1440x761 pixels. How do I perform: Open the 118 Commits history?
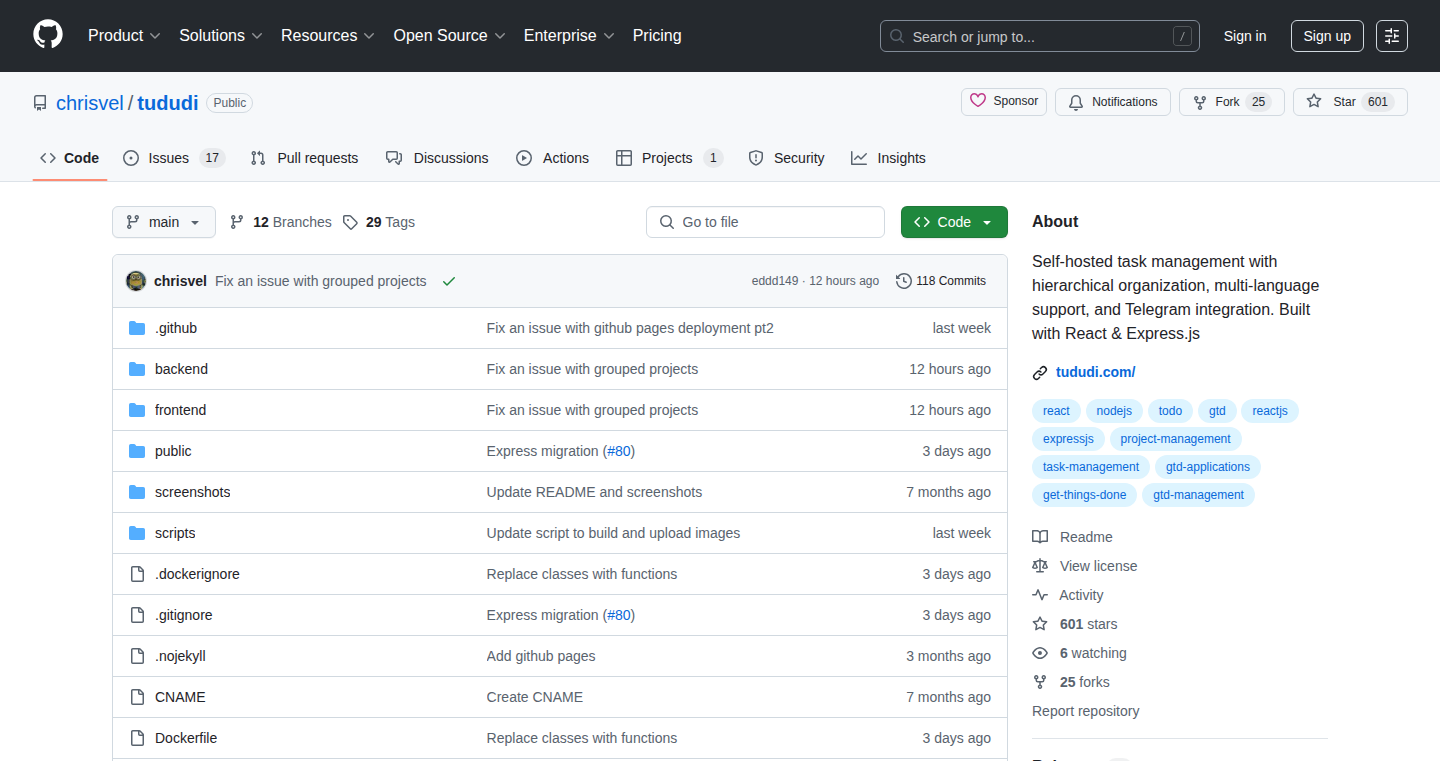(x=941, y=281)
